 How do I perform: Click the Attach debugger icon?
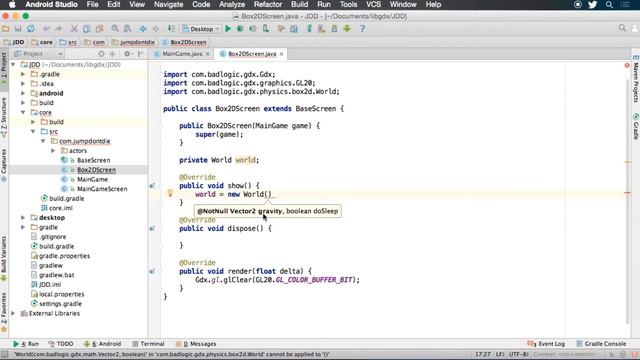click(266, 29)
